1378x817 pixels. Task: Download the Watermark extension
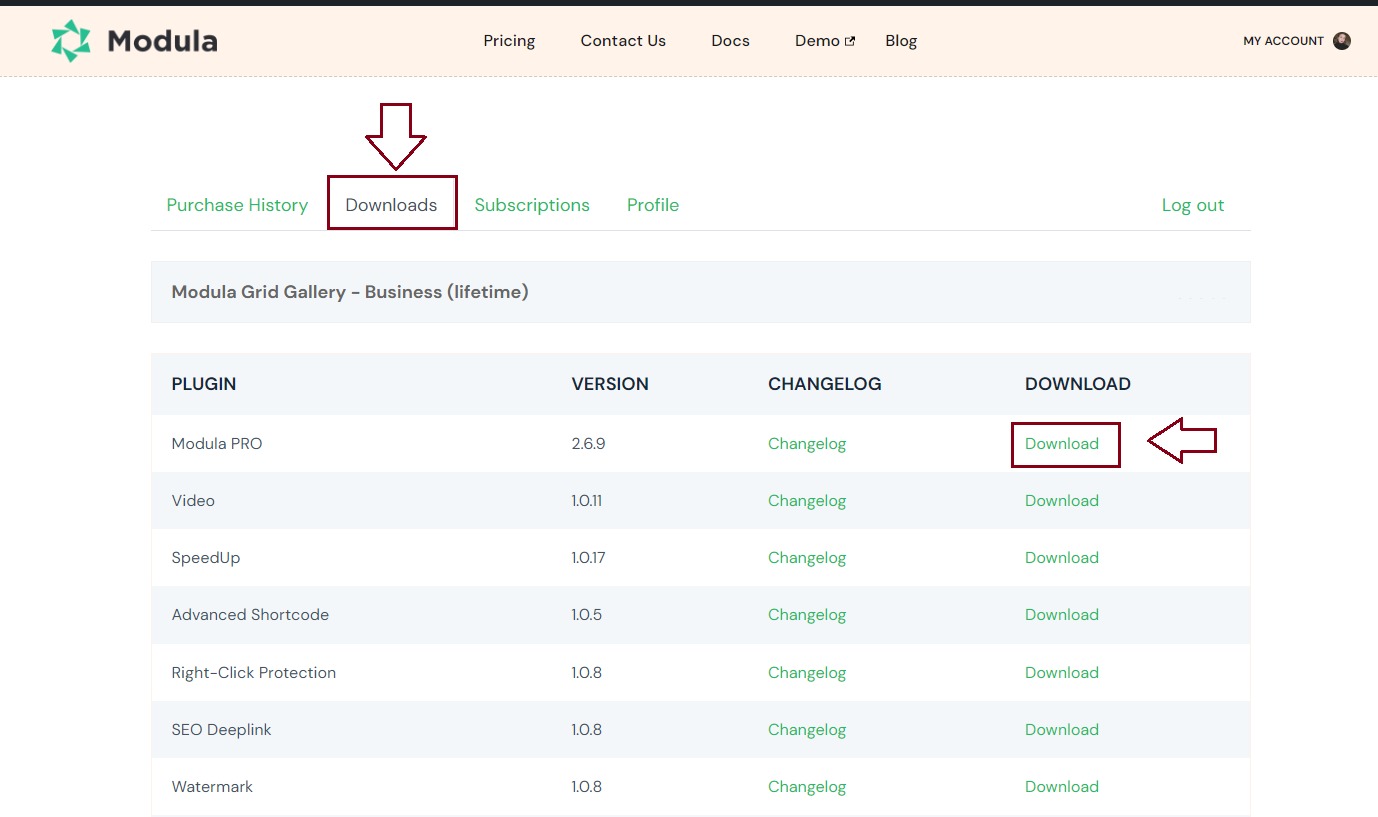pyautogui.click(x=1061, y=787)
